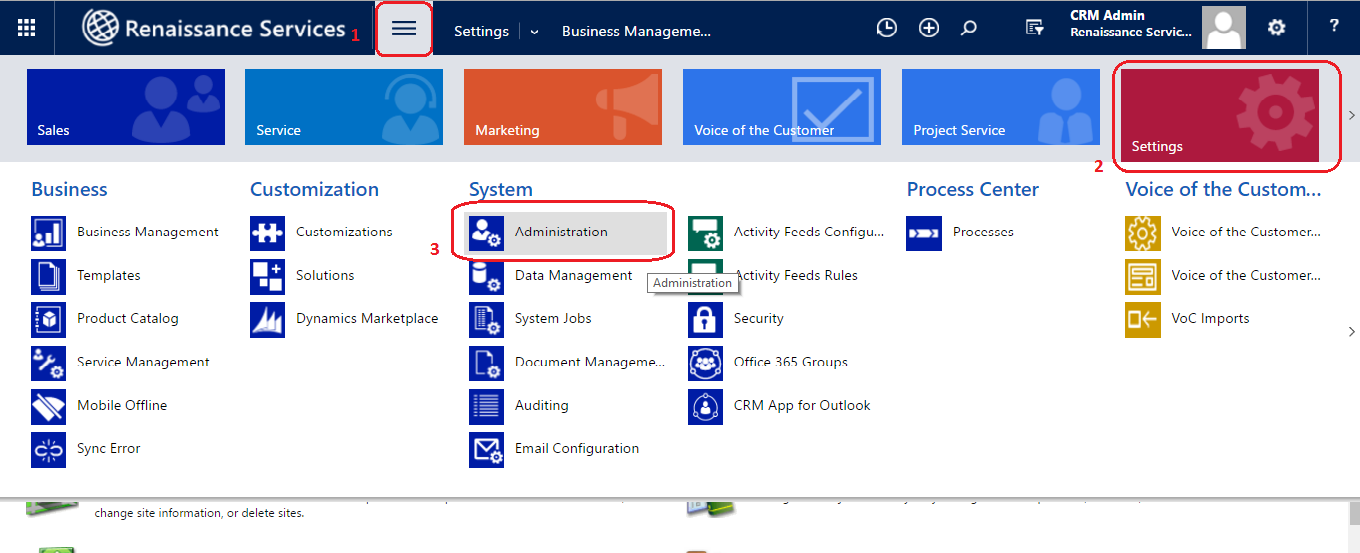Image resolution: width=1360 pixels, height=553 pixels.
Task: Open recently viewed items clock icon
Action: tap(886, 28)
